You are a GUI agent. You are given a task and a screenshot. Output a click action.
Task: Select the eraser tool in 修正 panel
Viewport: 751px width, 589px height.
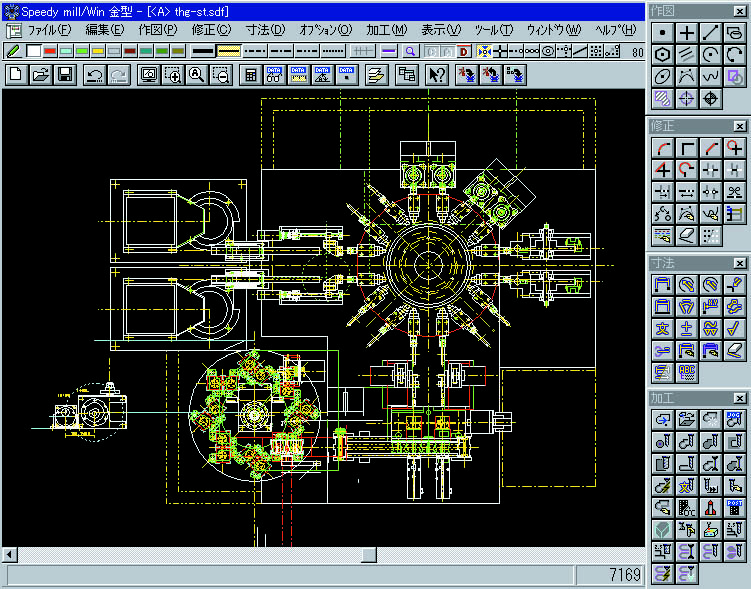(686, 235)
